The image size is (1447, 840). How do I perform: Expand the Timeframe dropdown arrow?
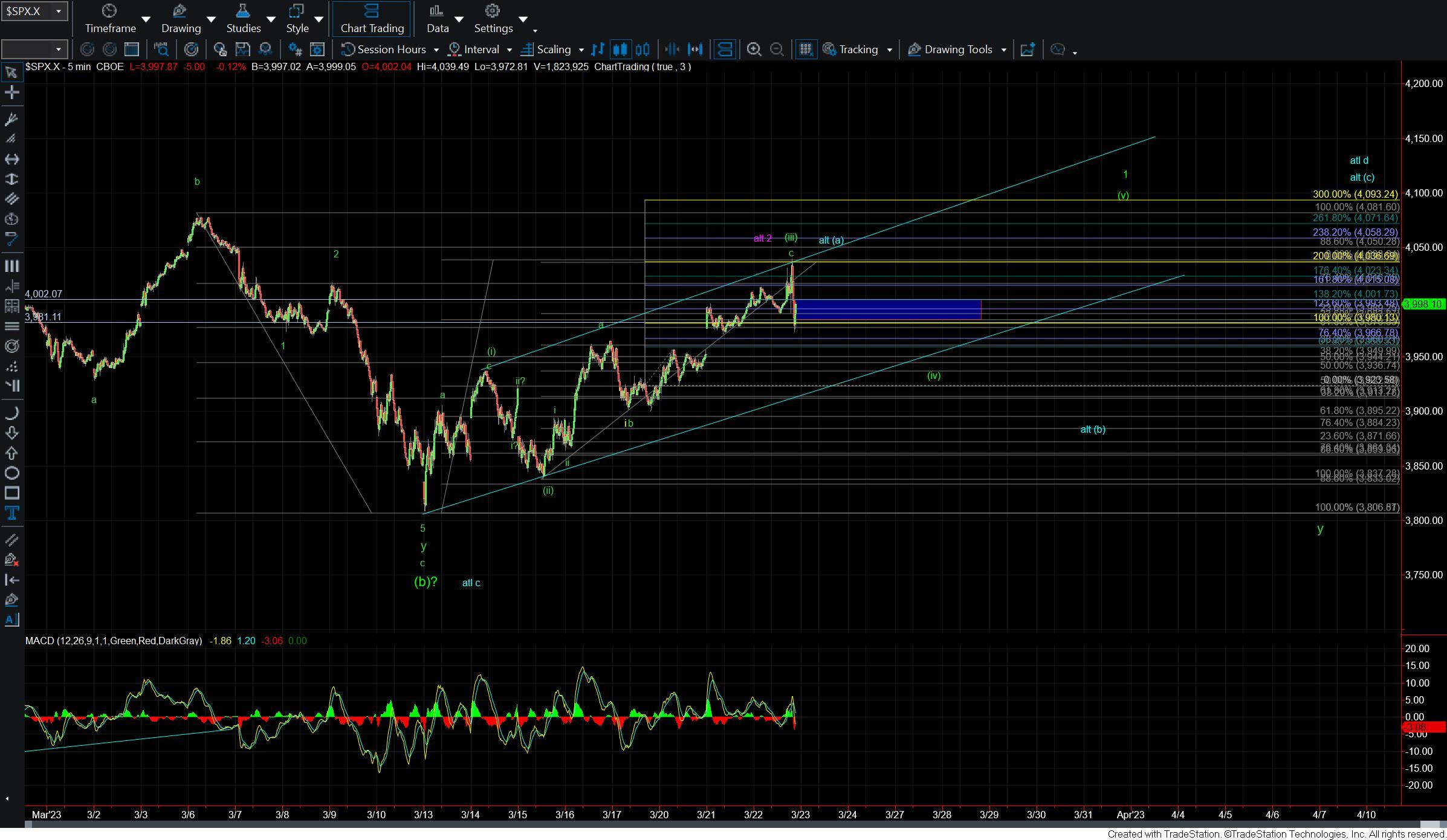coord(146,19)
